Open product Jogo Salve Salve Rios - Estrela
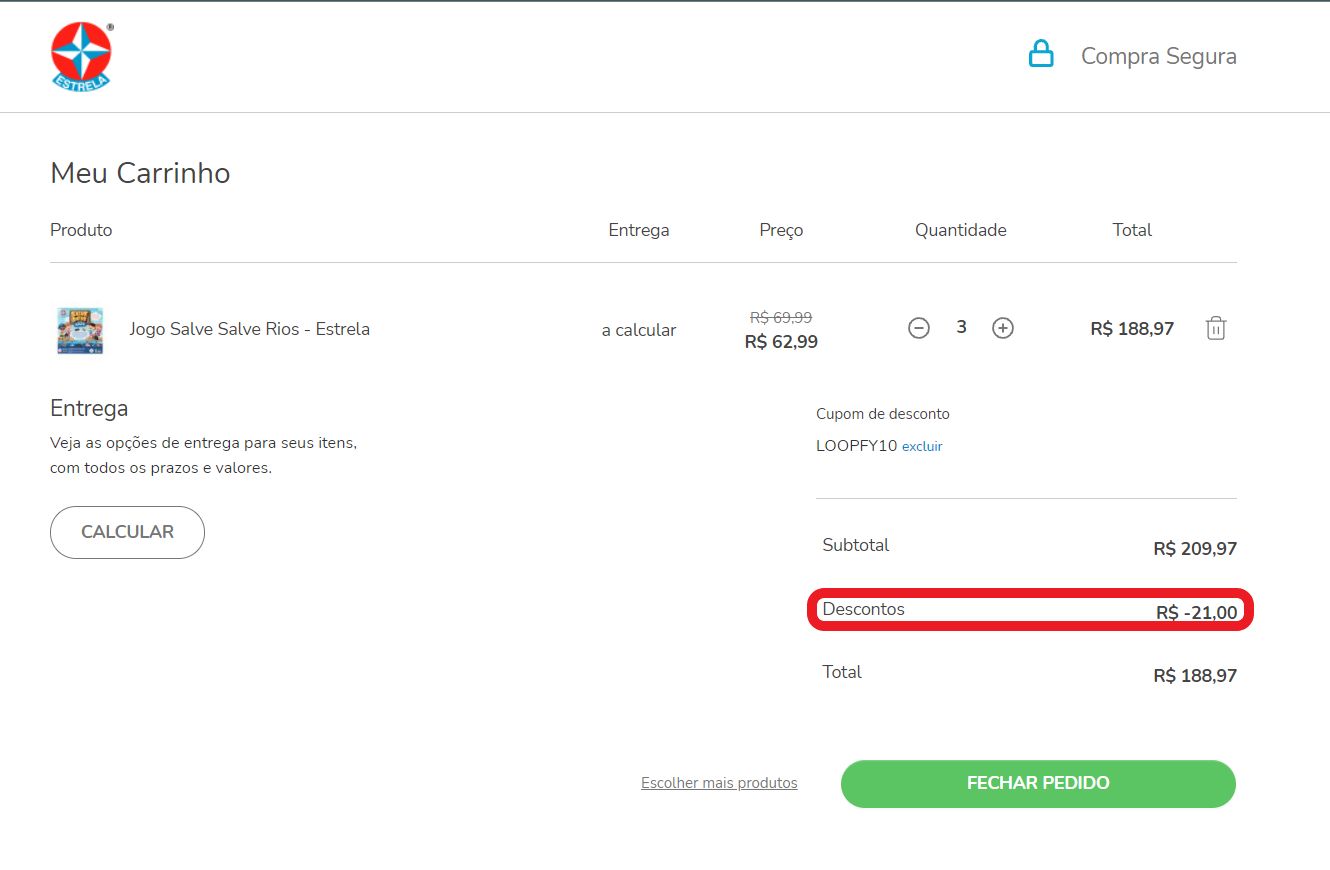The height and width of the screenshot is (870, 1330). click(249, 329)
